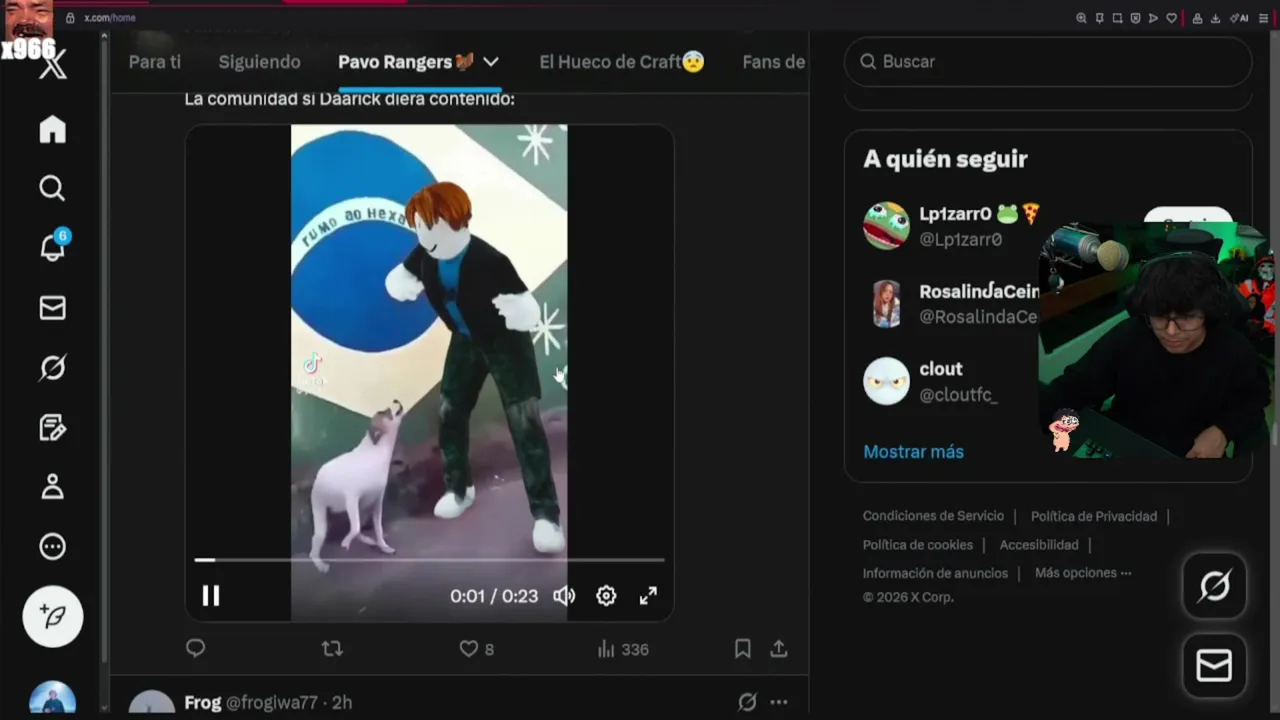Click browser AI tools icon
Image resolution: width=1280 pixels, height=720 pixels.
pyautogui.click(x=1239, y=18)
